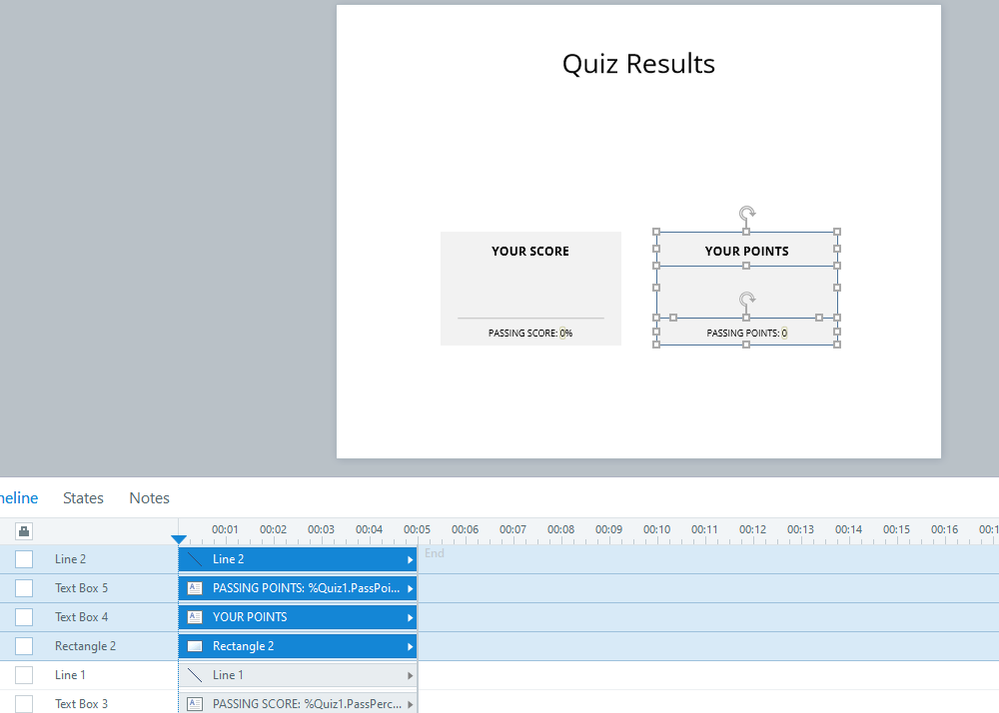
Task: Click the Line 1 diagonal line icon
Action: 195,675
